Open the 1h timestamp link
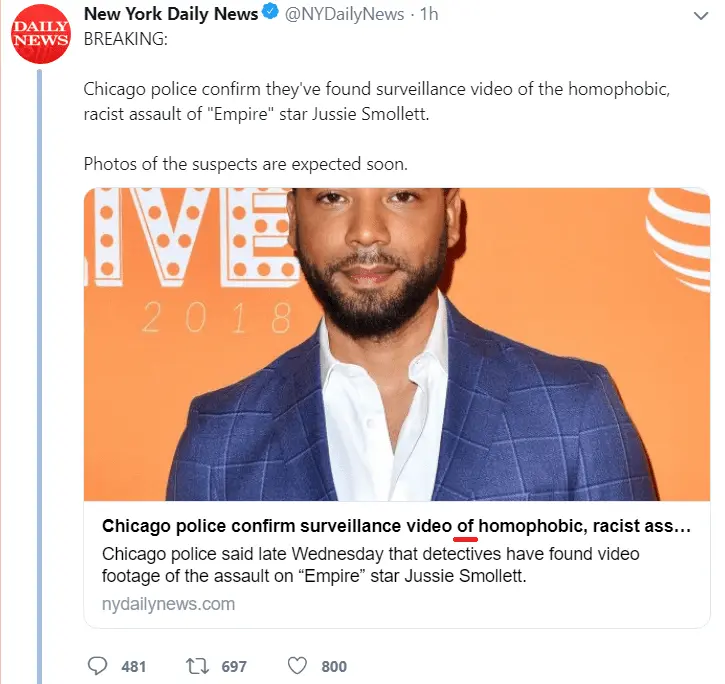 (x=429, y=14)
